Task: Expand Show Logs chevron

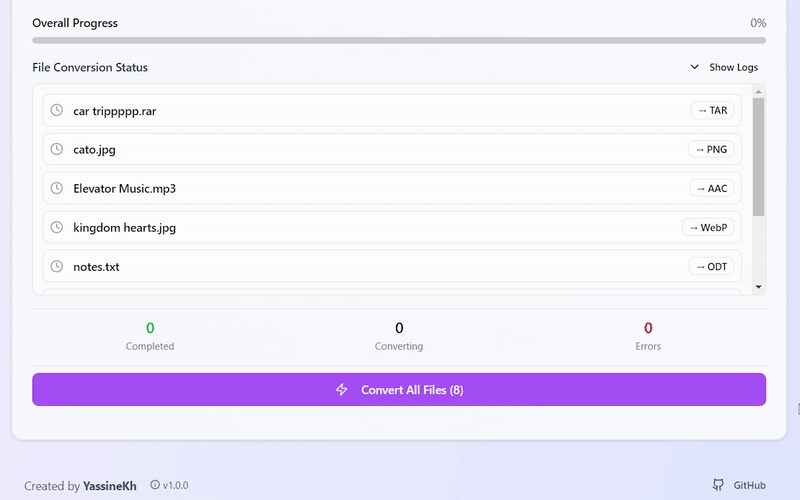Action: [x=695, y=67]
